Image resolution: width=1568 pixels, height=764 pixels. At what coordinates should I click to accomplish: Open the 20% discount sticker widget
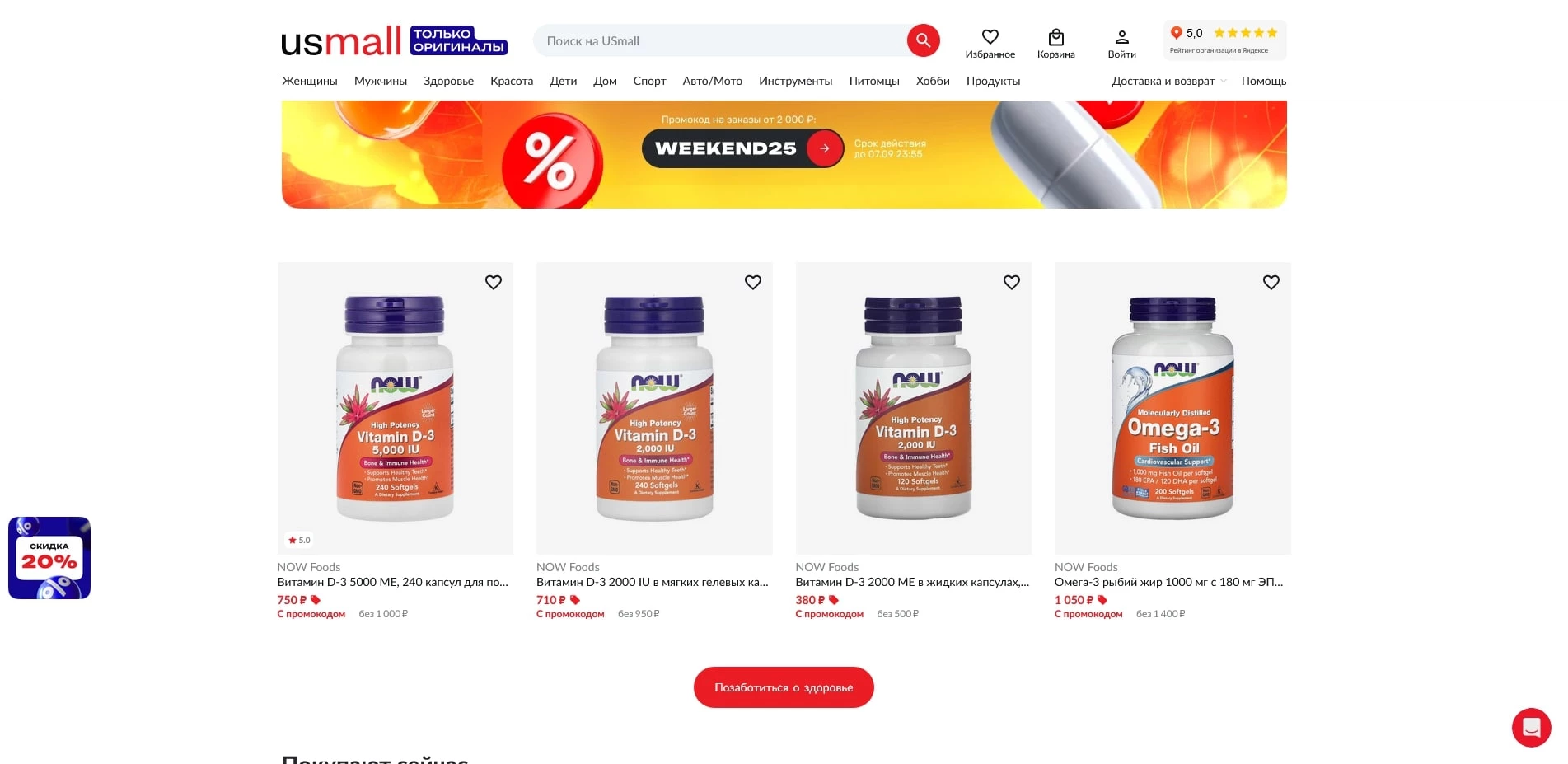tap(49, 558)
